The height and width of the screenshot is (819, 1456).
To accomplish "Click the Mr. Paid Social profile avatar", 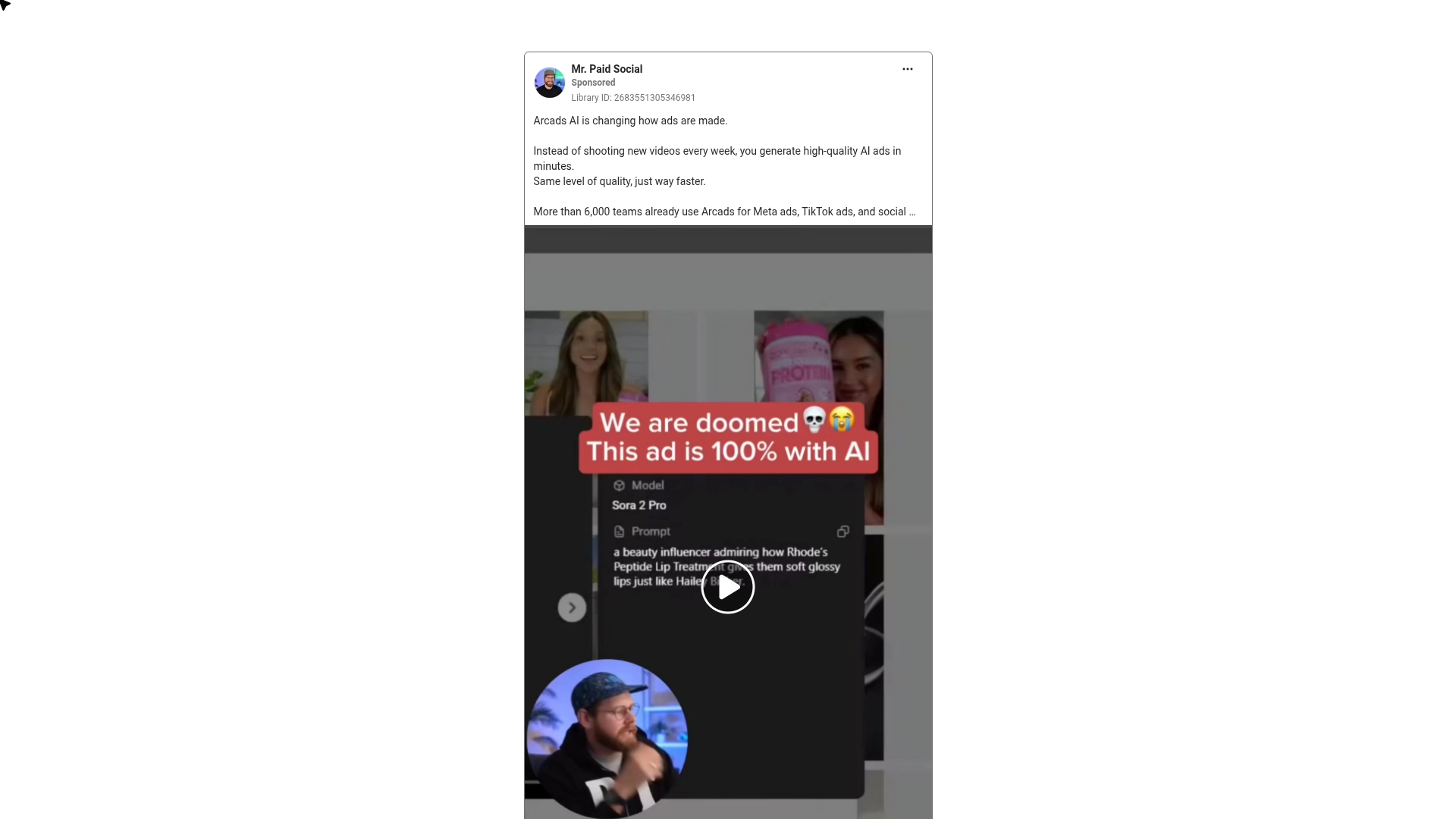I will pyautogui.click(x=549, y=83).
